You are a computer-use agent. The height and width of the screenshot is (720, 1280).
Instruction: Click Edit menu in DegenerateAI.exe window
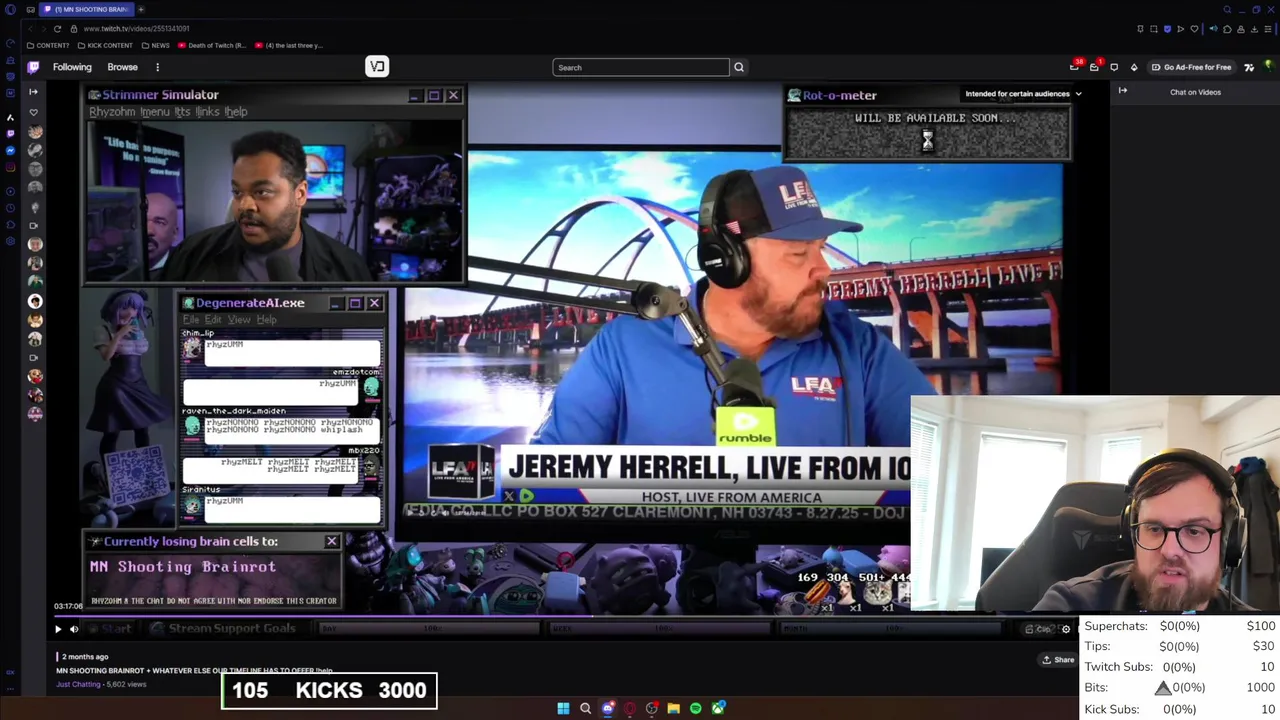[x=213, y=320]
